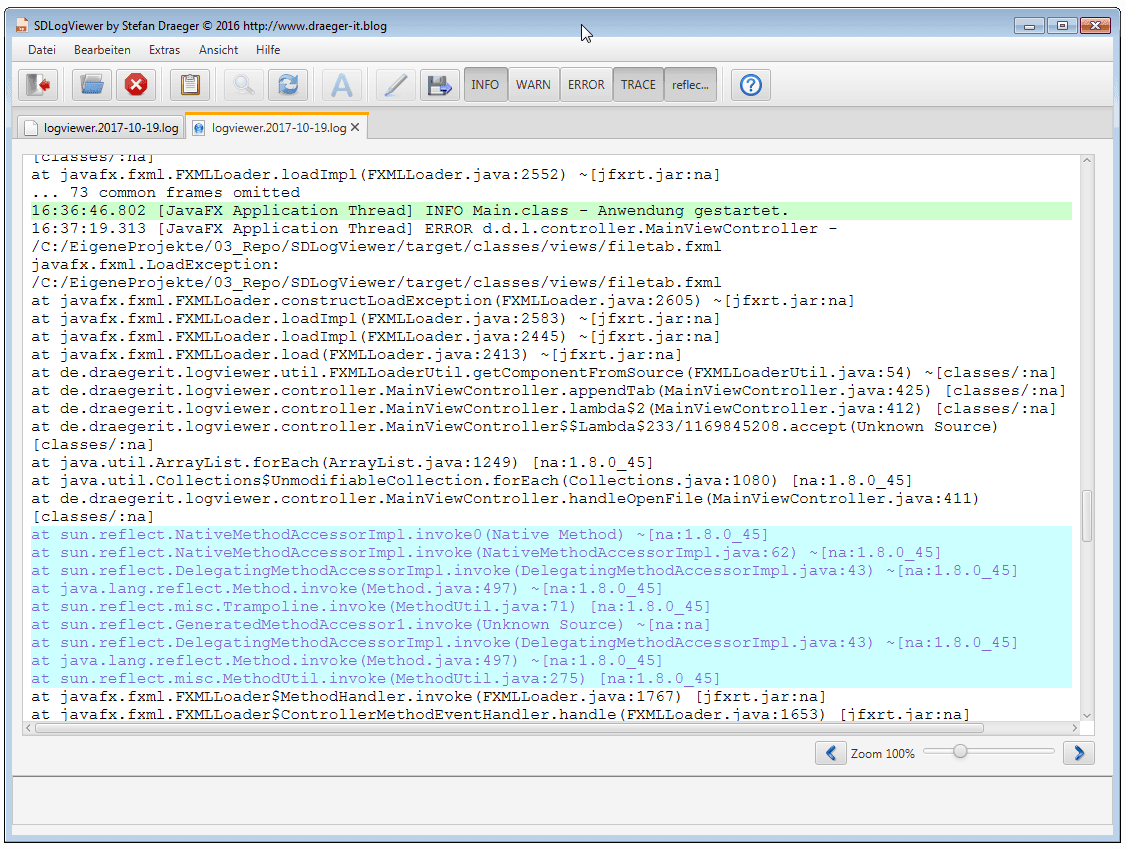The height and width of the screenshot is (849, 1126).
Task: Click the refresh log toolbar icon
Action: point(288,85)
